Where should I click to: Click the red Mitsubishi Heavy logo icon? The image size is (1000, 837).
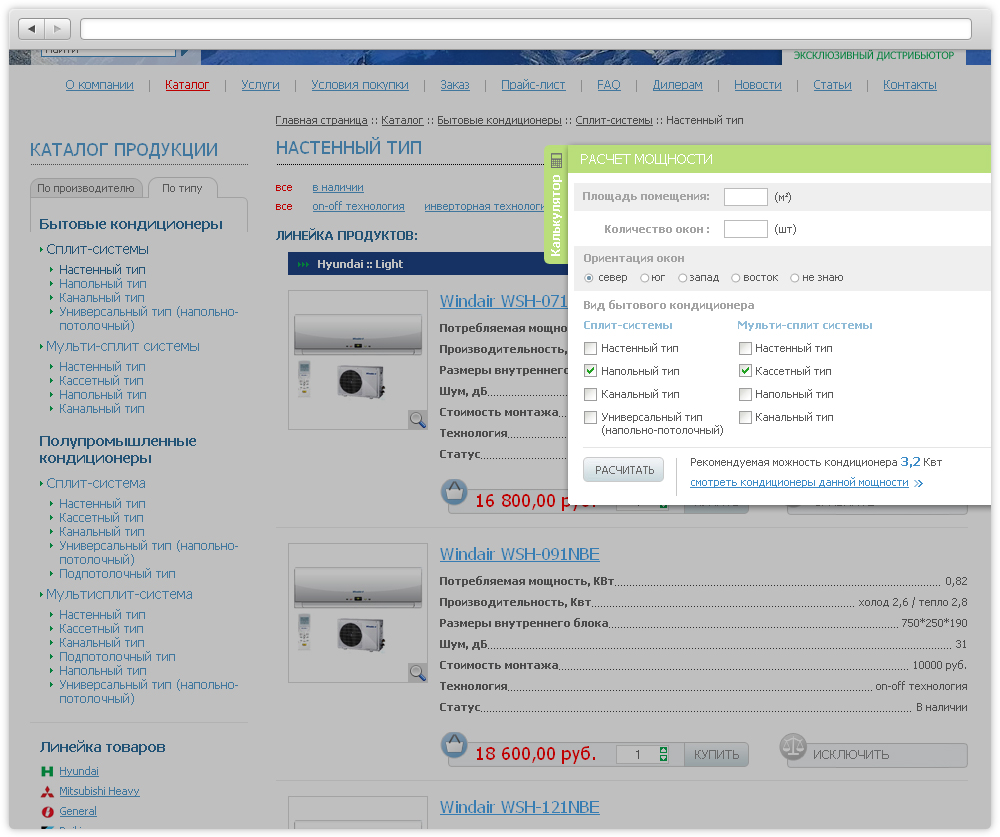click(x=47, y=792)
